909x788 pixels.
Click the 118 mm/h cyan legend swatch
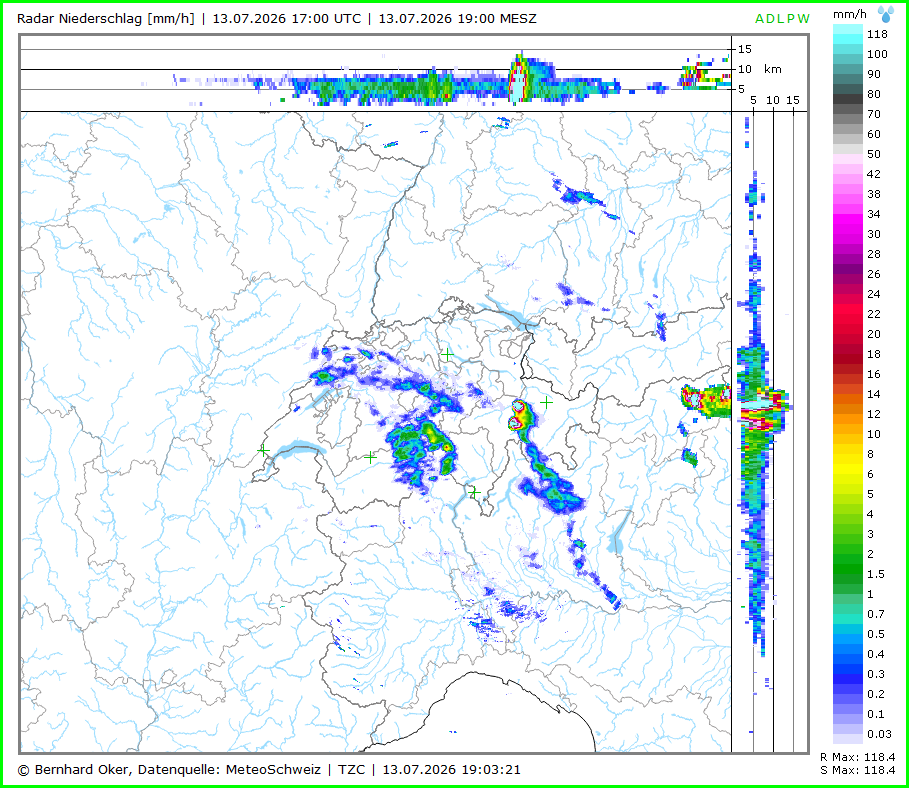click(x=848, y=34)
